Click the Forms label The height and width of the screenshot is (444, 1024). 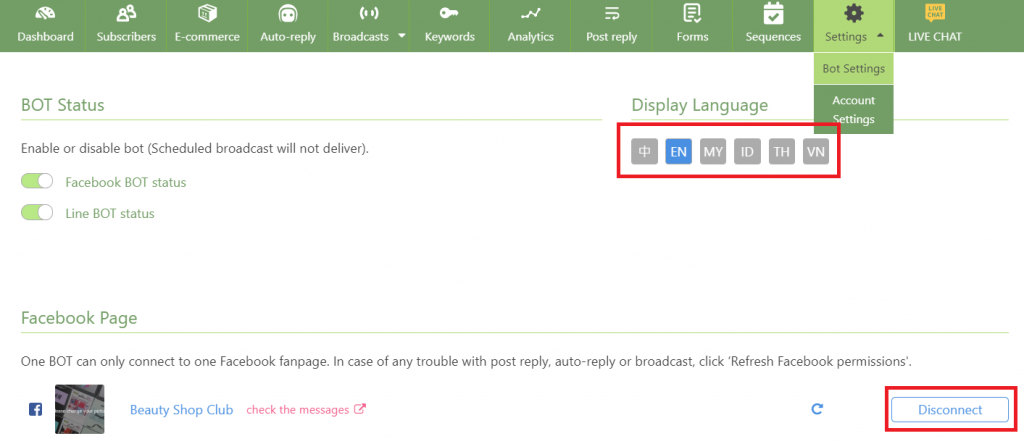(x=692, y=37)
